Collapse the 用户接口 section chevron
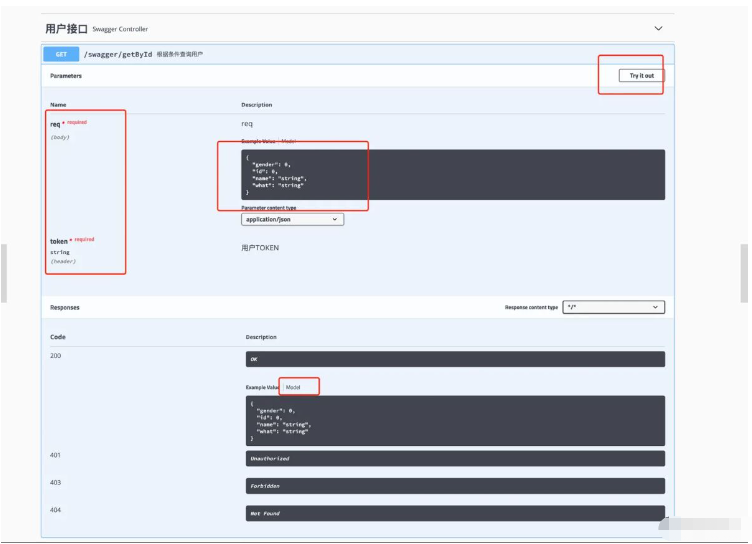Image resolution: width=752 pixels, height=544 pixels. (657, 29)
